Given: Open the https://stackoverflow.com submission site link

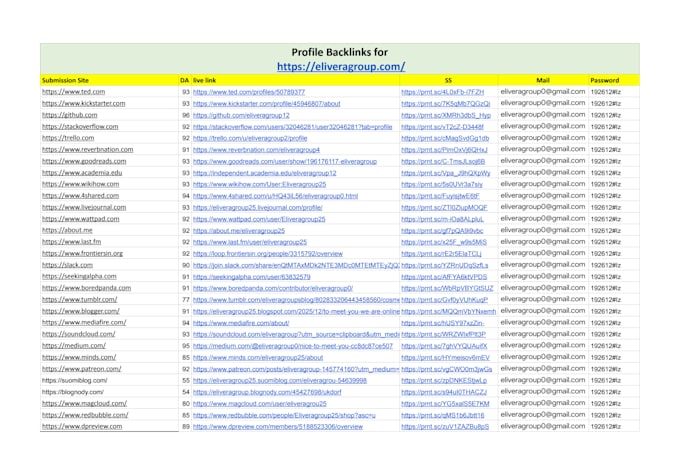Looking at the screenshot, I should tap(80, 126).
